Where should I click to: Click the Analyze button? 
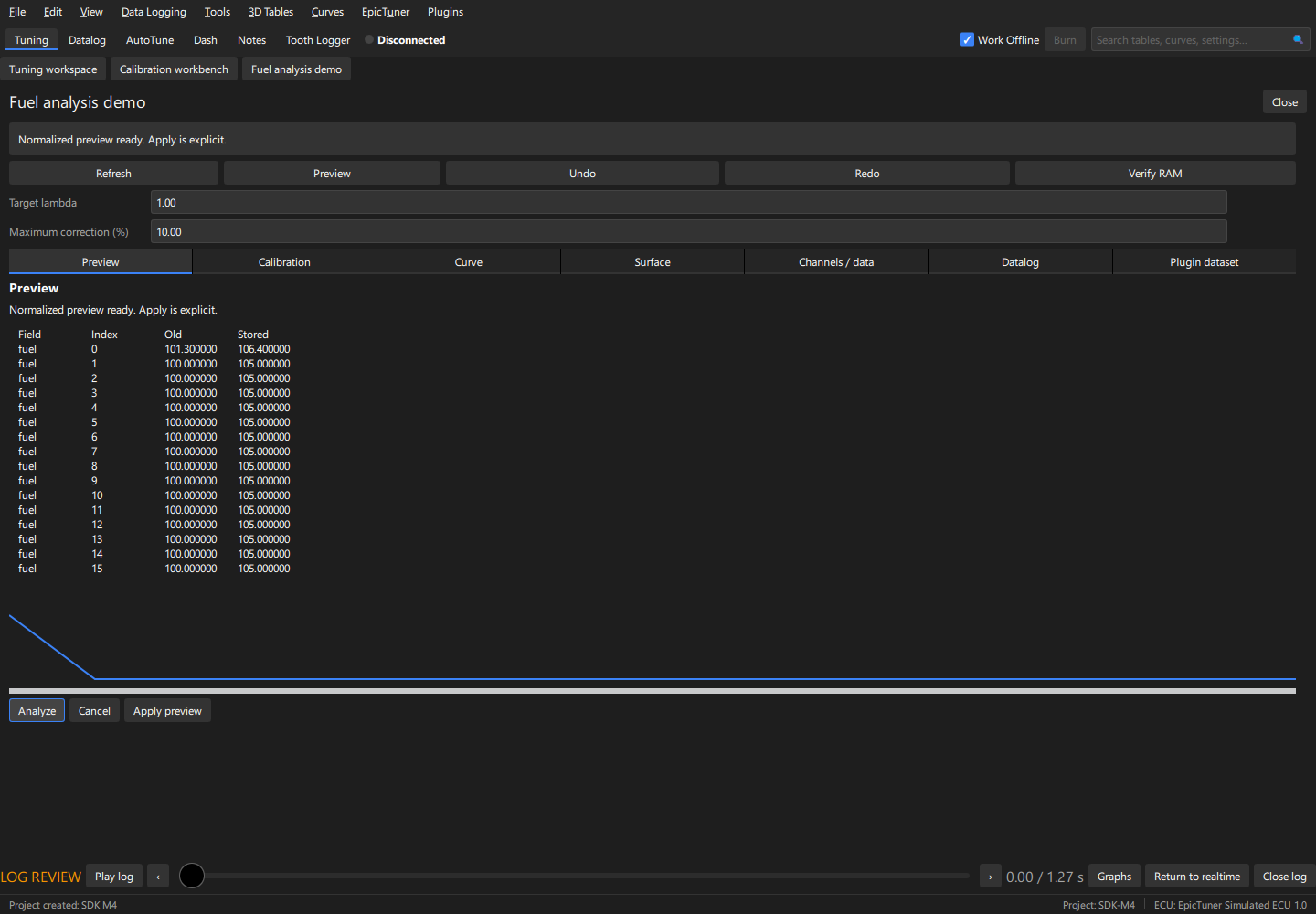(x=37, y=711)
